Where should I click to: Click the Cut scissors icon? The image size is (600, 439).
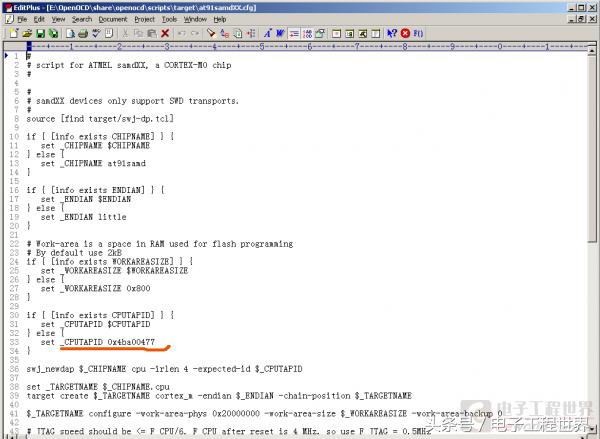click(125, 33)
